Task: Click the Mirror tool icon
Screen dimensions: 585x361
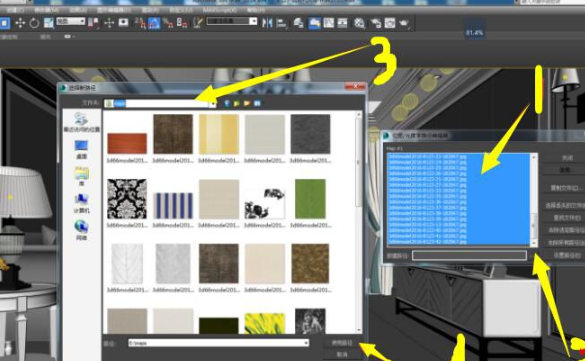Action: pyautogui.click(x=267, y=23)
